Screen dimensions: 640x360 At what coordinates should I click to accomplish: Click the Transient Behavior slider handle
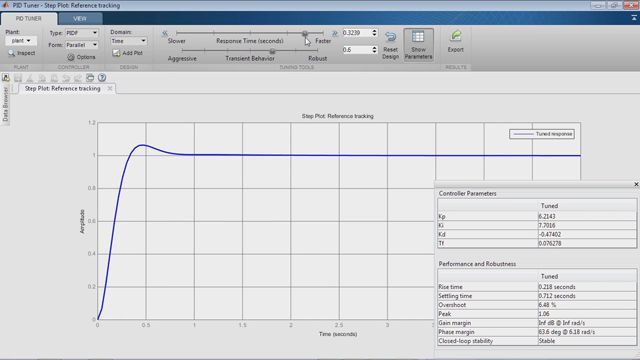click(272, 51)
